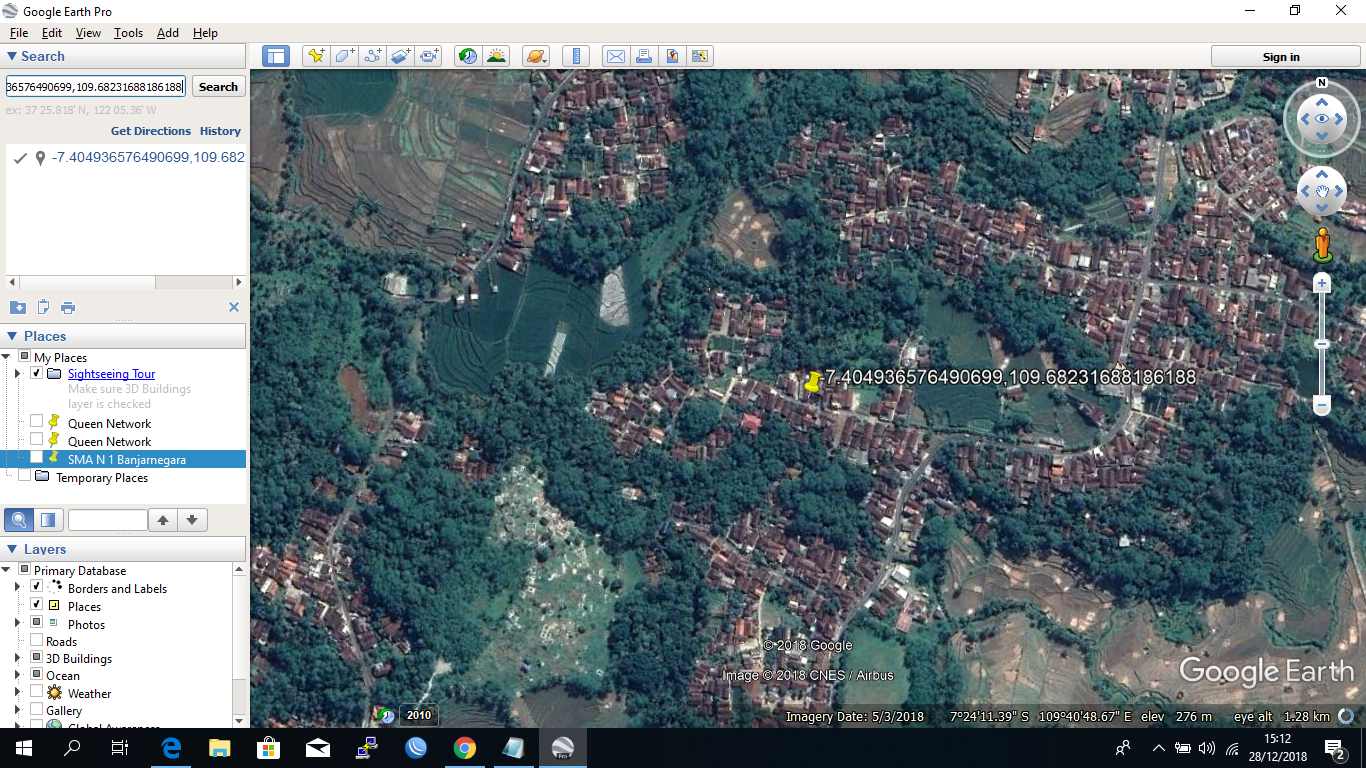This screenshot has height=768, width=1366.
Task: Open Google Chrome from the taskbar
Action: click(x=464, y=748)
